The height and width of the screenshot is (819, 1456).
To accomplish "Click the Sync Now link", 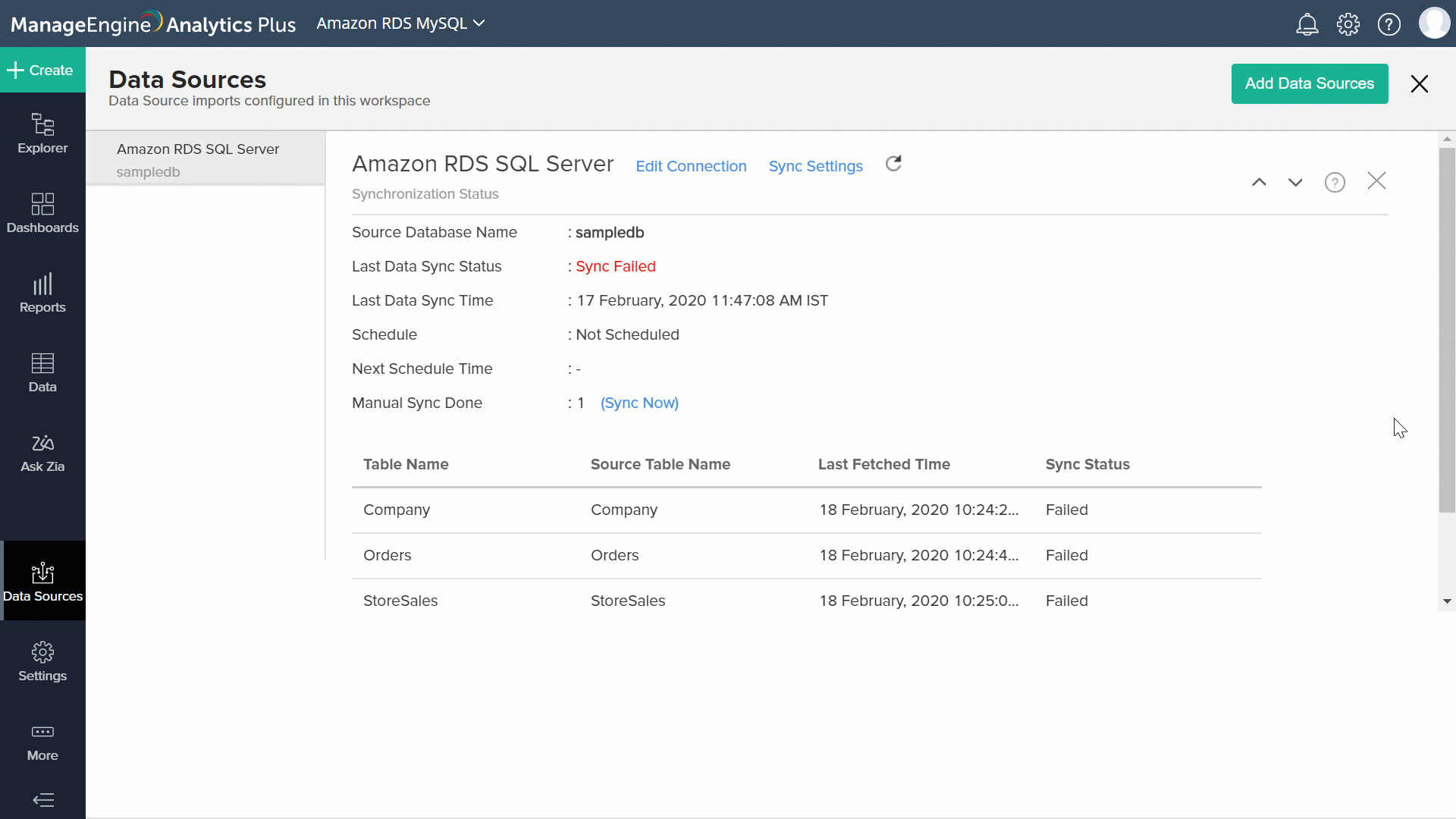I will (639, 403).
